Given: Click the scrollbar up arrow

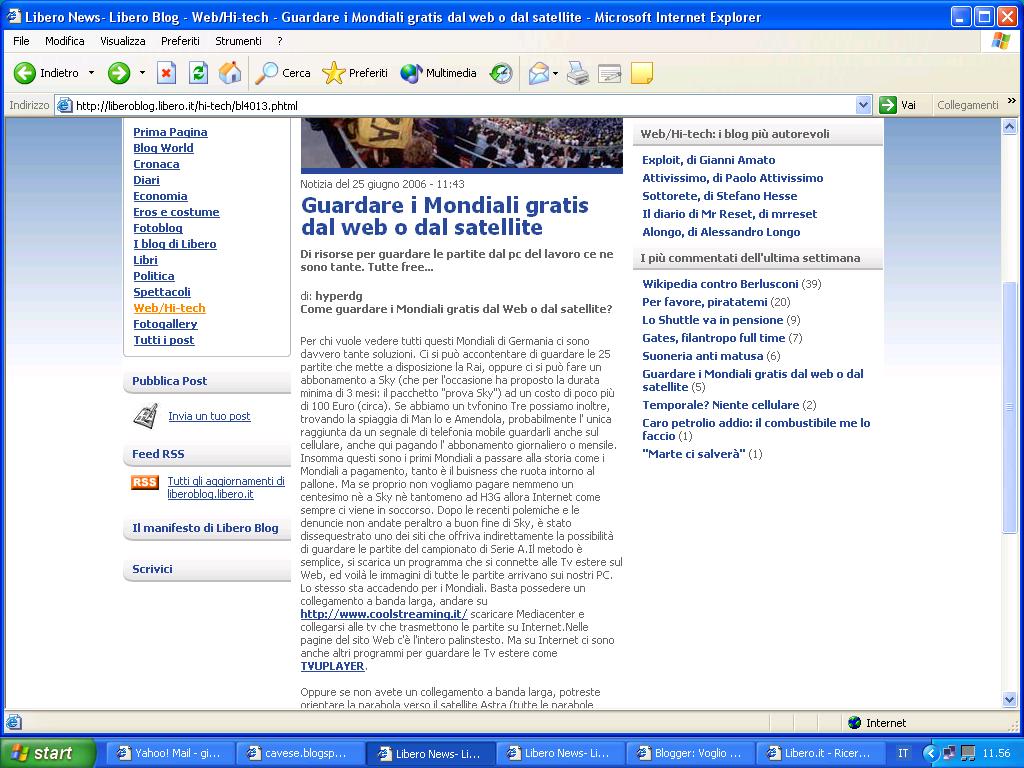Looking at the screenshot, I should pos(1010,126).
